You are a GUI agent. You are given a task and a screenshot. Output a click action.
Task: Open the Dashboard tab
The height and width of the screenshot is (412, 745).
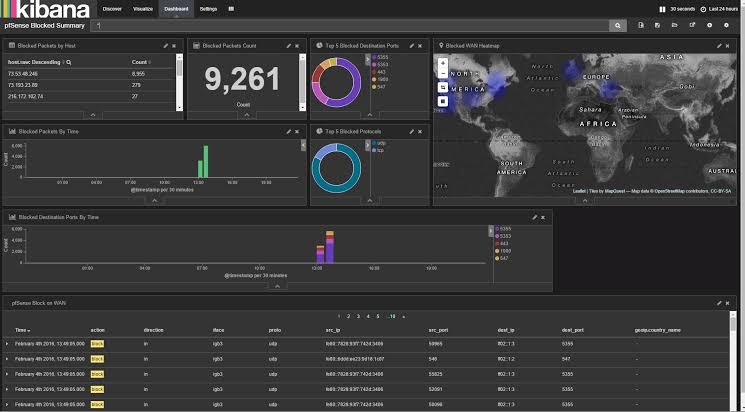click(176, 9)
